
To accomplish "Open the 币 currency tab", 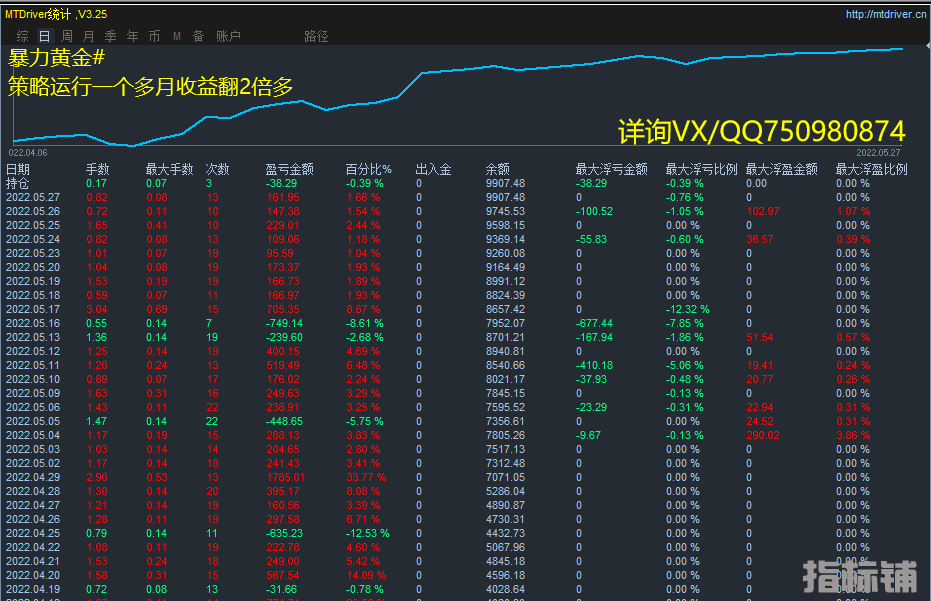I will [154, 36].
